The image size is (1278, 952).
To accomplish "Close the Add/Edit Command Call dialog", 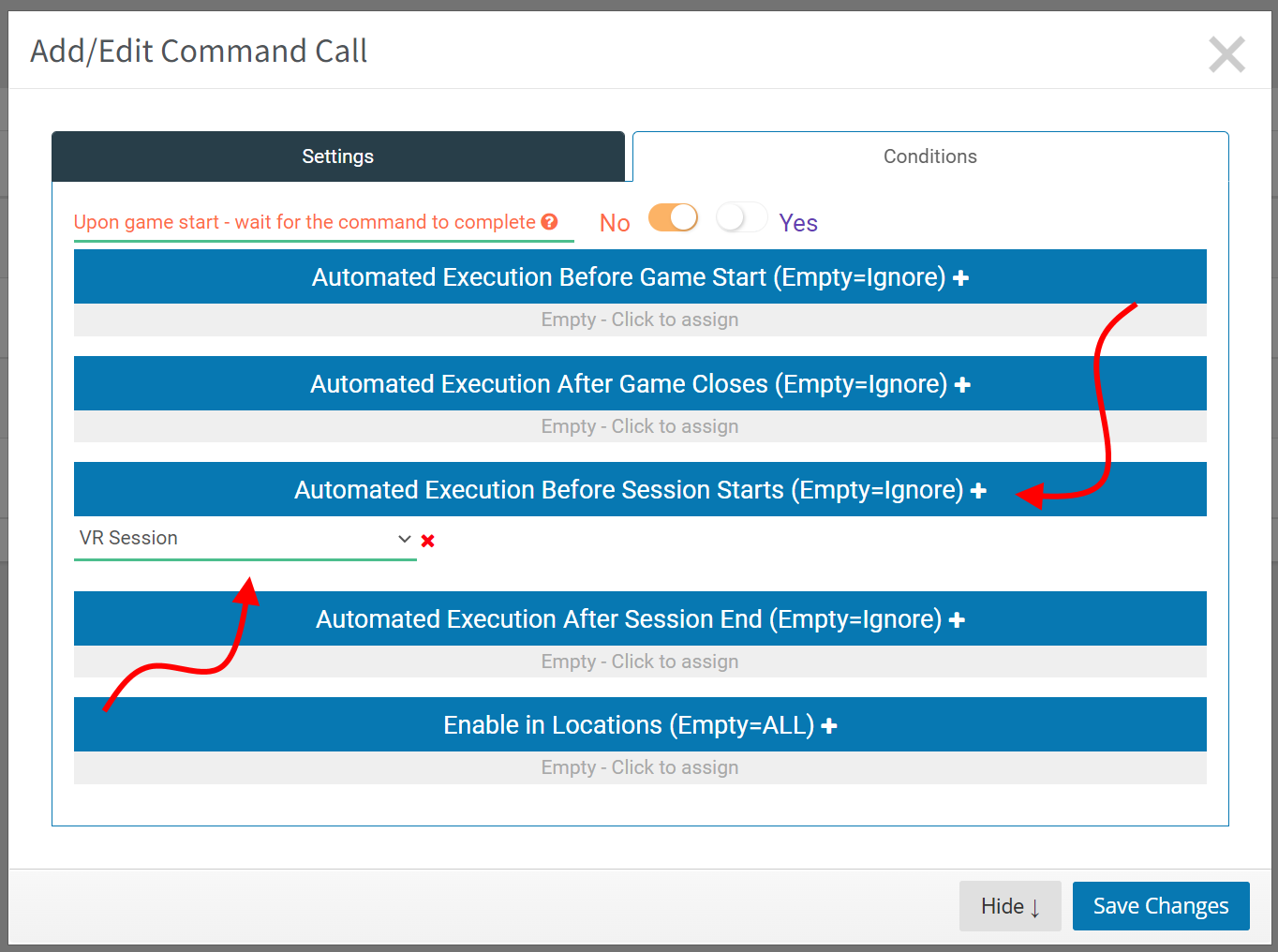I will click(1226, 54).
